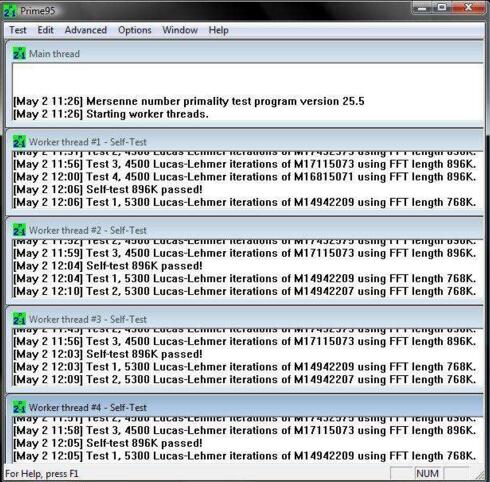Viewport: 490px width, 482px height.
Task: Open the Edit menu
Action: 45,30
